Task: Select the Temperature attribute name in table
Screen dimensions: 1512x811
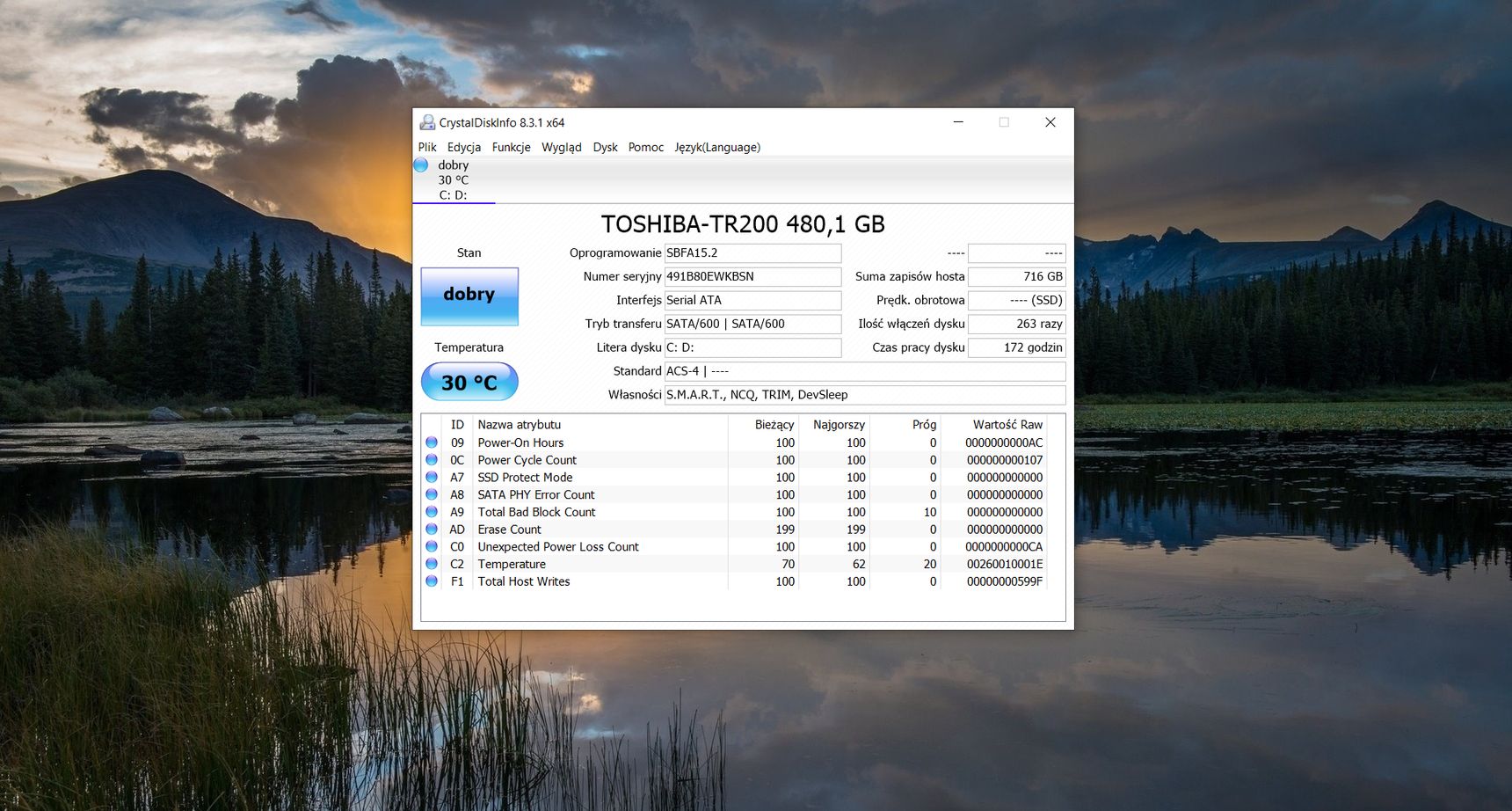Action: tap(512, 564)
